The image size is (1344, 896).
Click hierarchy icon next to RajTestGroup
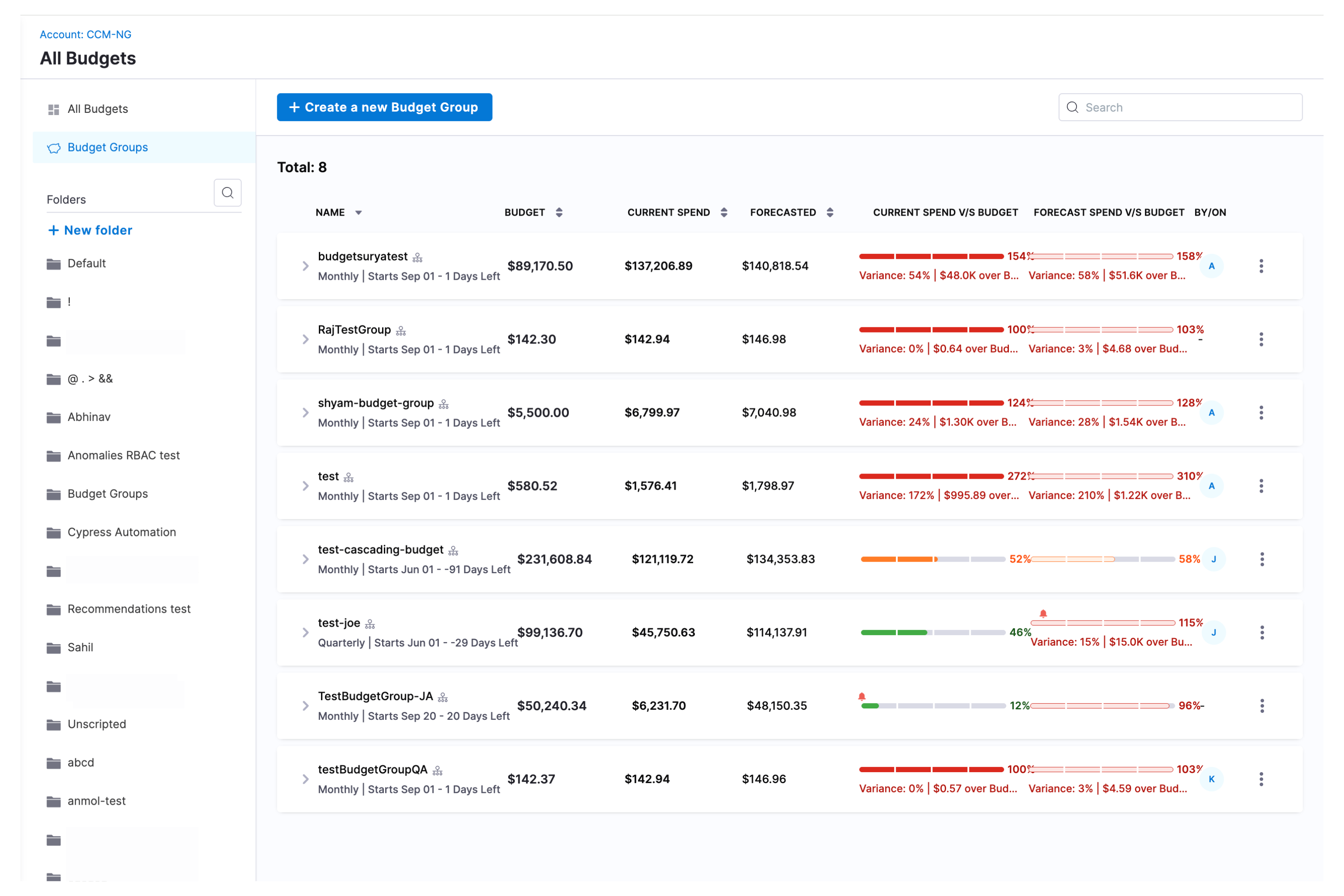(401, 331)
